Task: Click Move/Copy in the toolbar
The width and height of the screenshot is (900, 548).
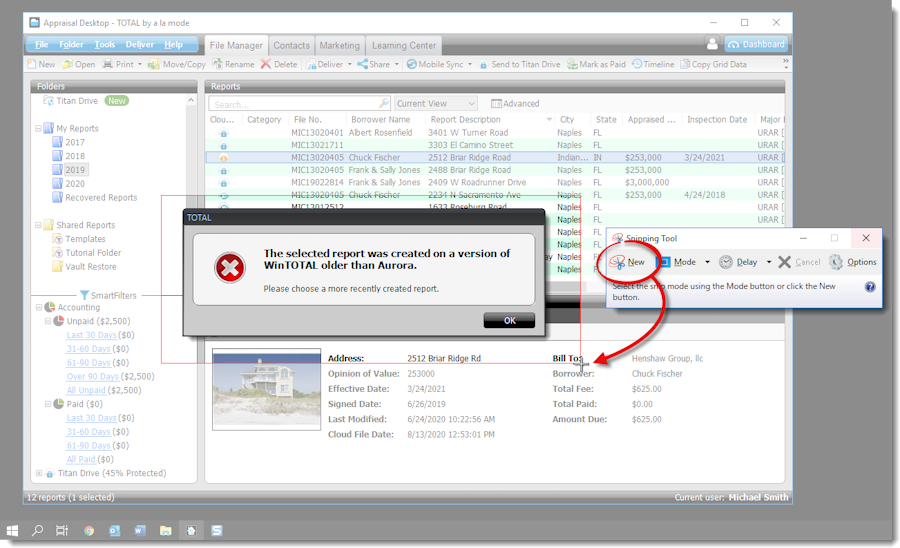Action: [177, 64]
